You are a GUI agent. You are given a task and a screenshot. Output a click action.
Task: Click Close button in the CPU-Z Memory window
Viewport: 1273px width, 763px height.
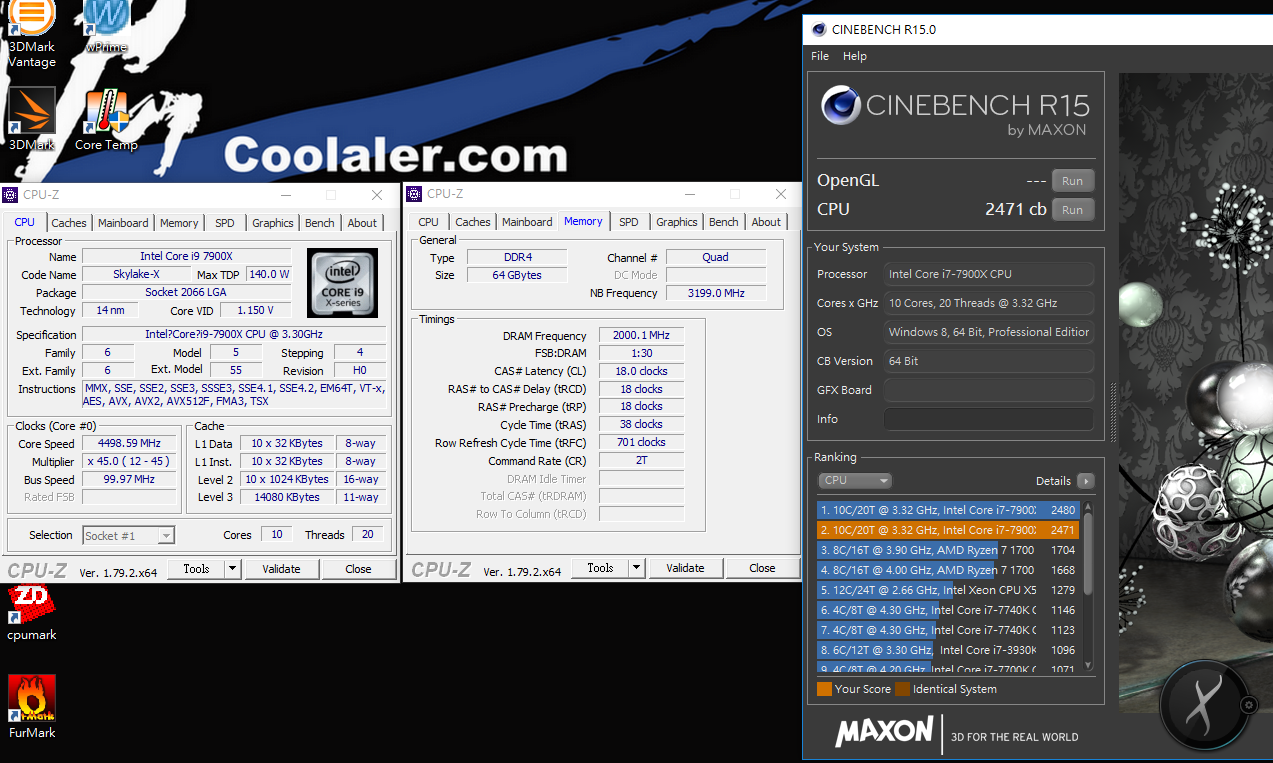tap(762, 568)
